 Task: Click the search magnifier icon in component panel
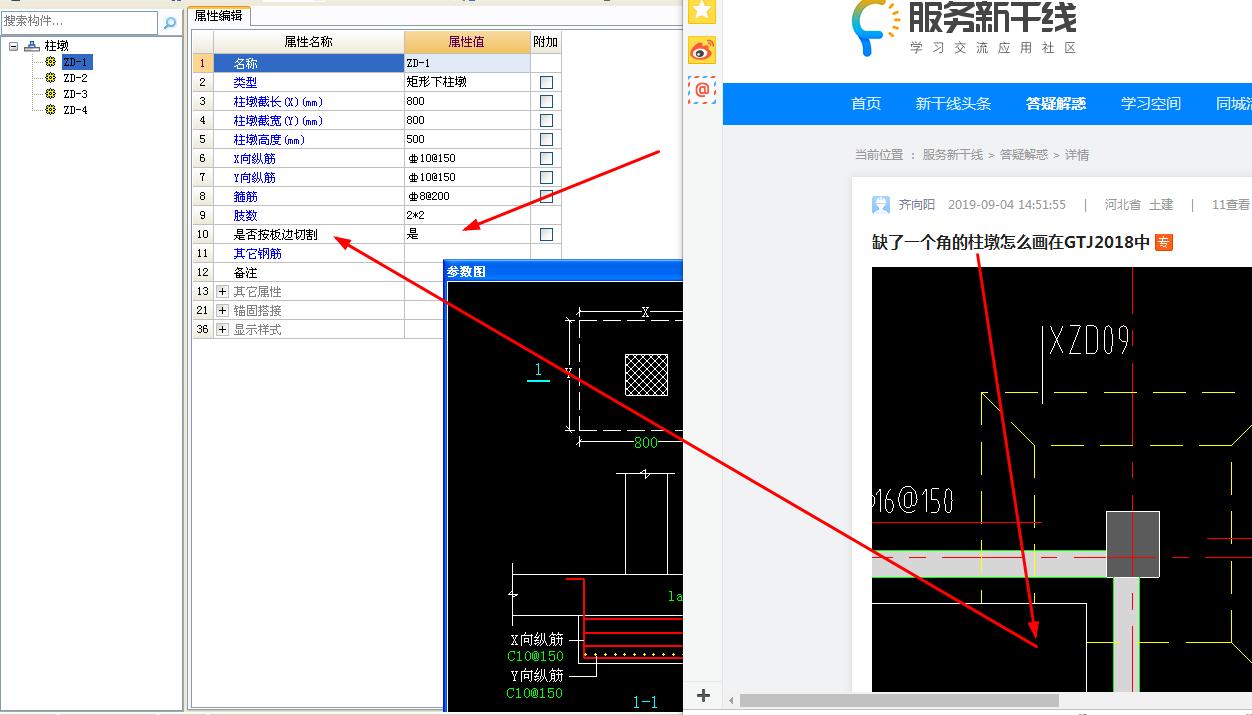click(x=169, y=22)
